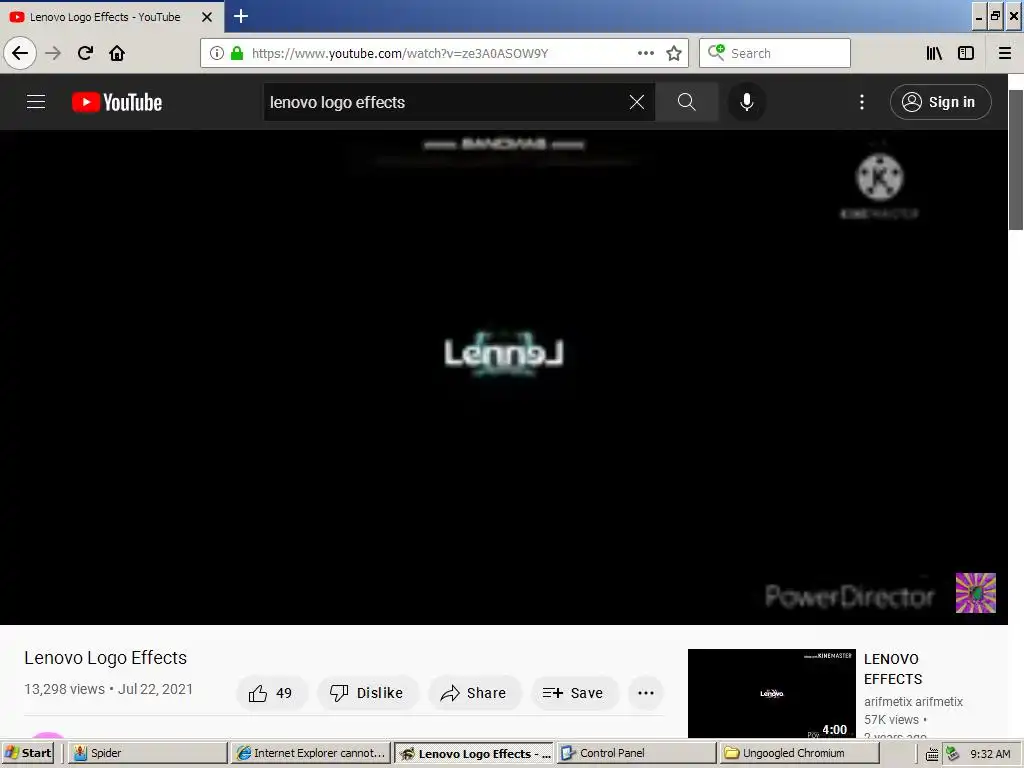Open the LENOVO EFFECTS video title link
Image resolution: width=1024 pixels, height=768 pixels.
tap(893, 669)
